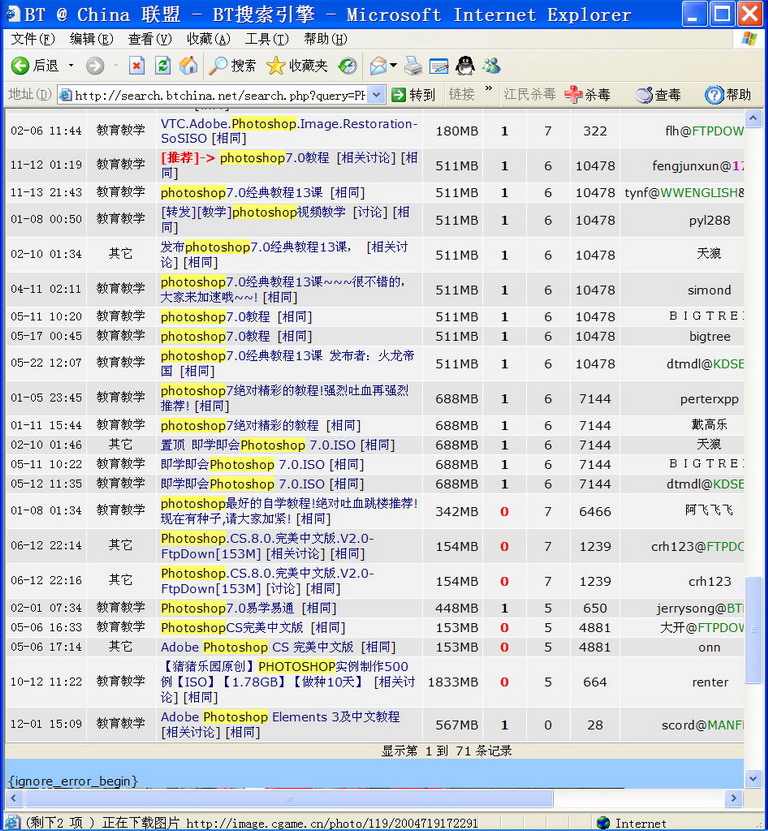
Task: Click the horizontal scrollbar left arrow
Action: pos(14,798)
